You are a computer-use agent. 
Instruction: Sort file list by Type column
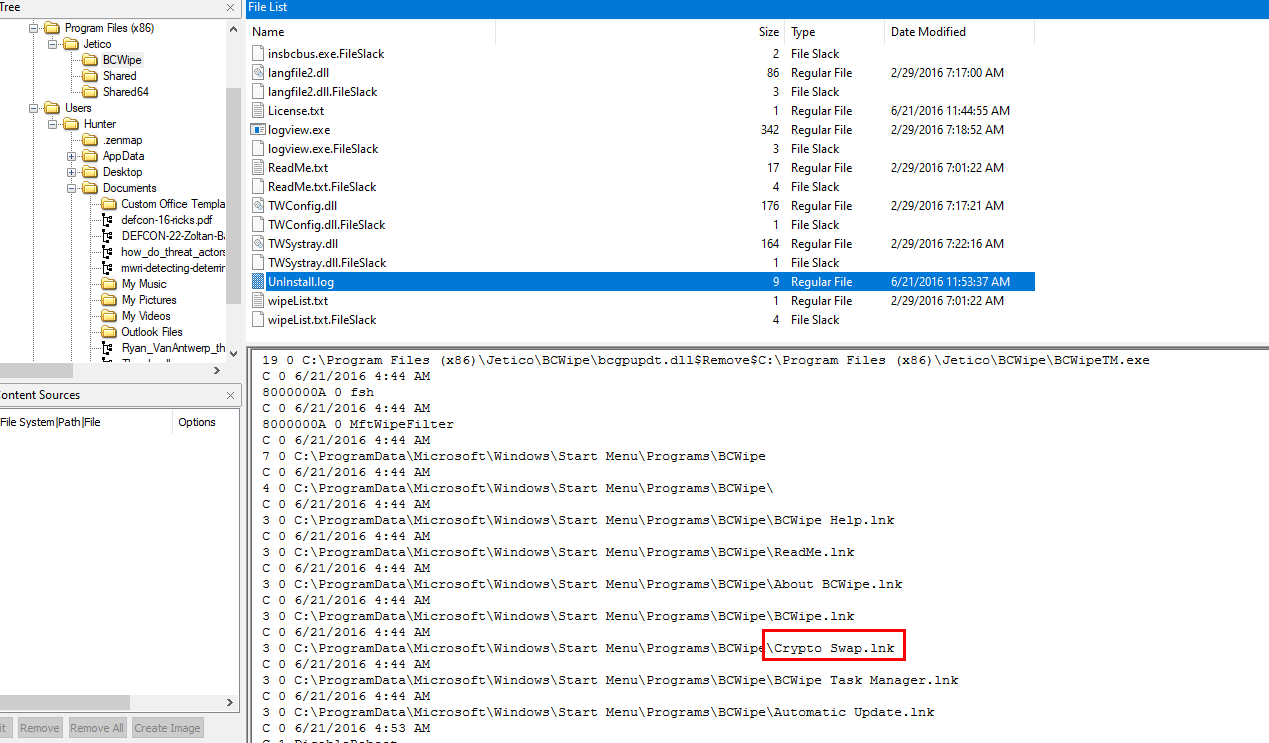point(835,32)
